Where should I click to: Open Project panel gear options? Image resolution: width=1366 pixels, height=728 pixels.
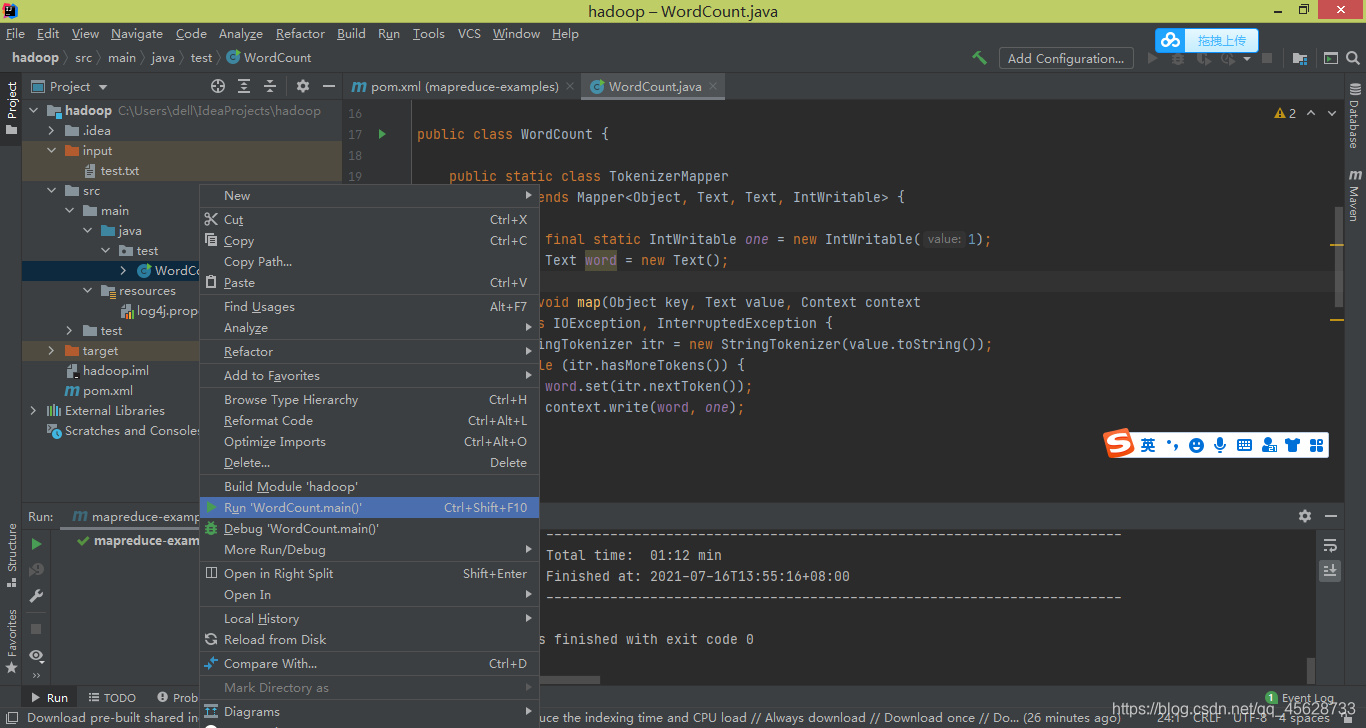(303, 86)
